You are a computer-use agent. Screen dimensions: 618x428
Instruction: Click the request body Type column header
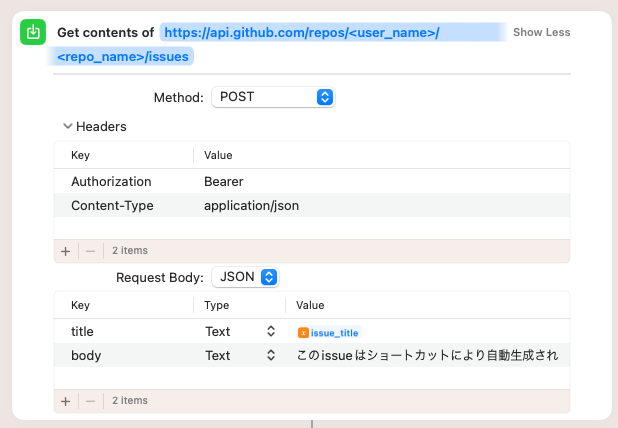click(x=216, y=305)
